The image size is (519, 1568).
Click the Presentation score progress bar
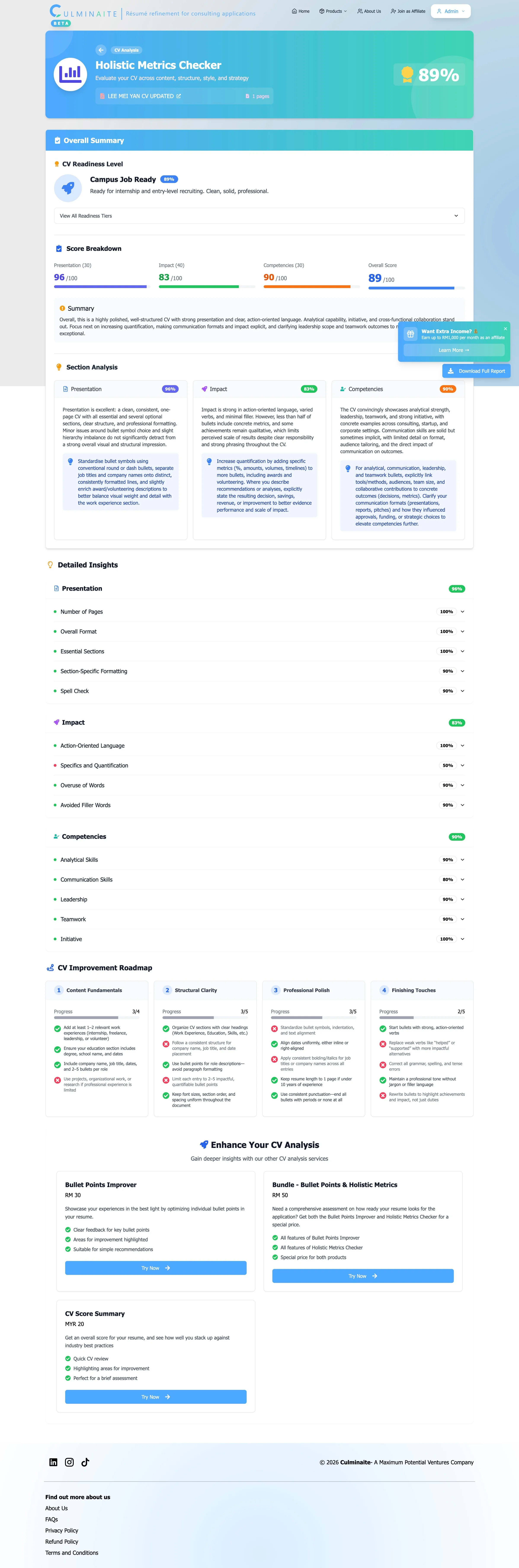[102, 287]
